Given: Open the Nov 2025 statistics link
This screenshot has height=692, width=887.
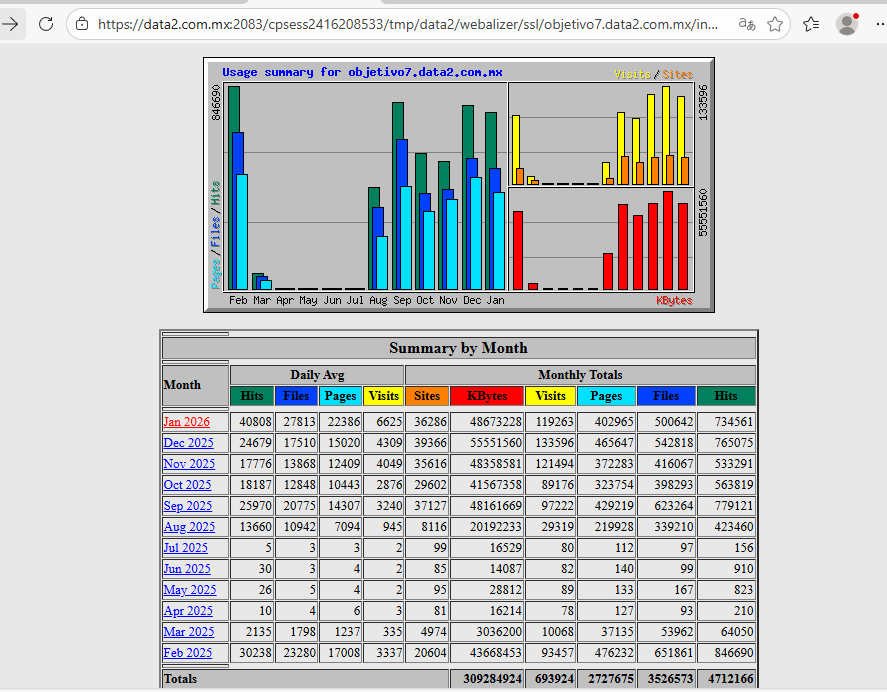Looking at the screenshot, I should (x=189, y=464).
